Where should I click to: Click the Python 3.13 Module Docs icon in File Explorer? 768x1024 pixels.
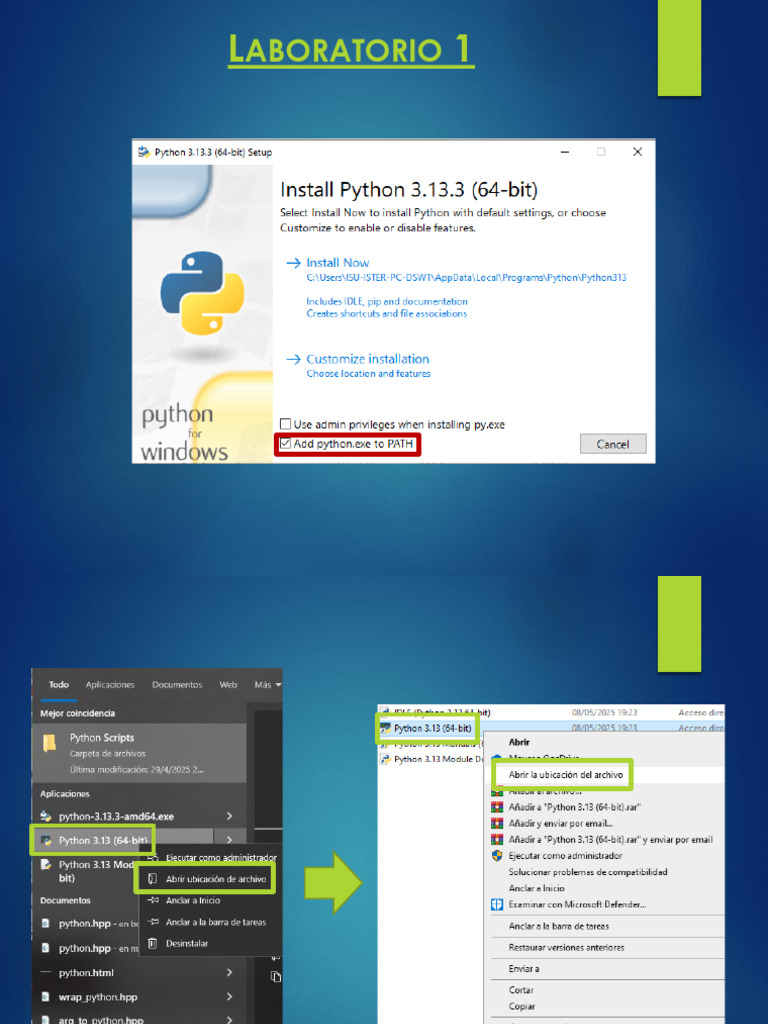pyautogui.click(x=385, y=759)
